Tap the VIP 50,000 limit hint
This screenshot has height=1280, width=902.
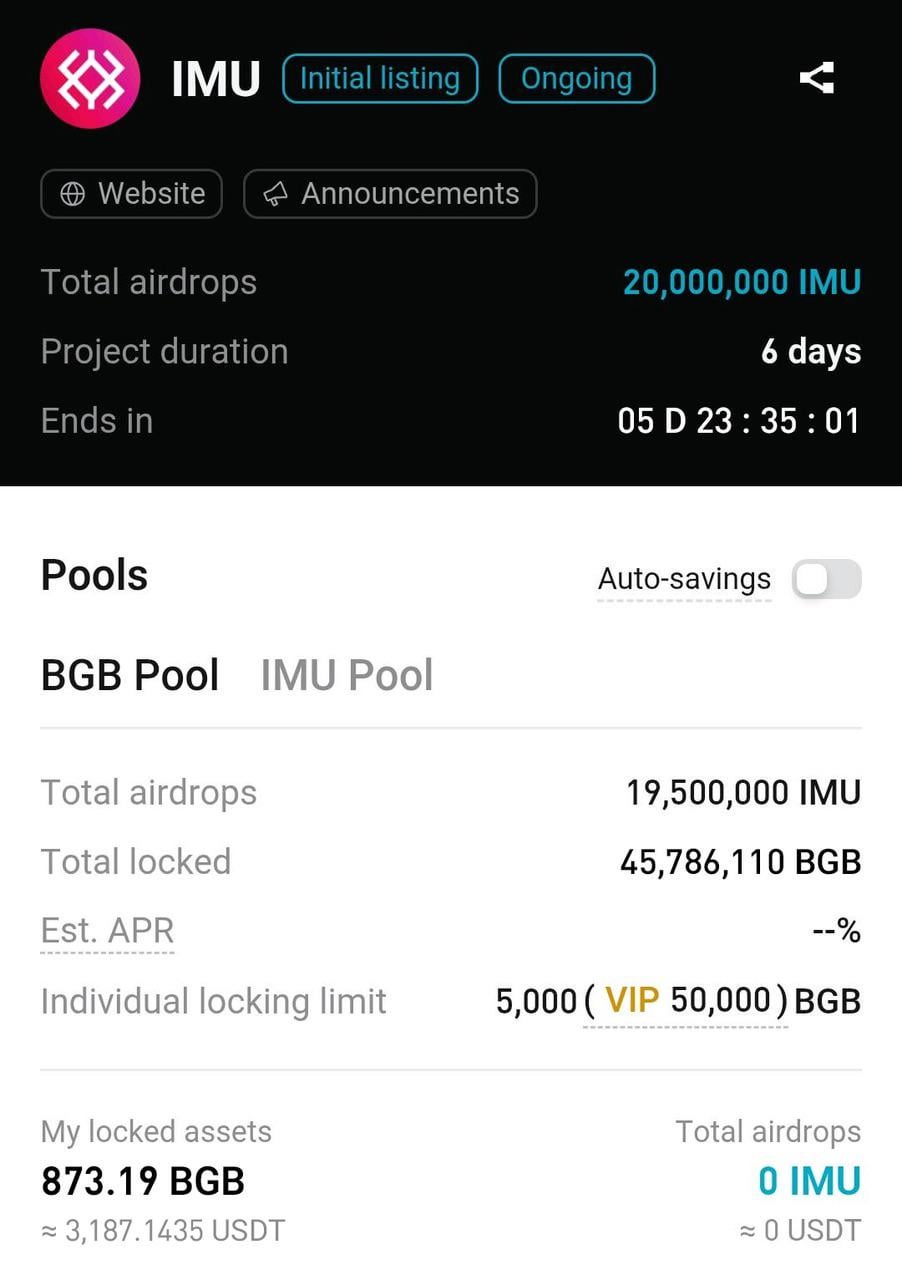click(686, 1001)
